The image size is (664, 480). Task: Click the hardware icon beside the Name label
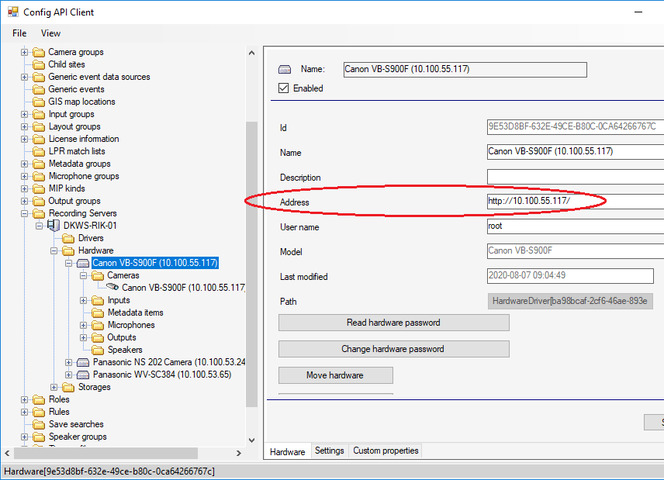click(x=285, y=70)
